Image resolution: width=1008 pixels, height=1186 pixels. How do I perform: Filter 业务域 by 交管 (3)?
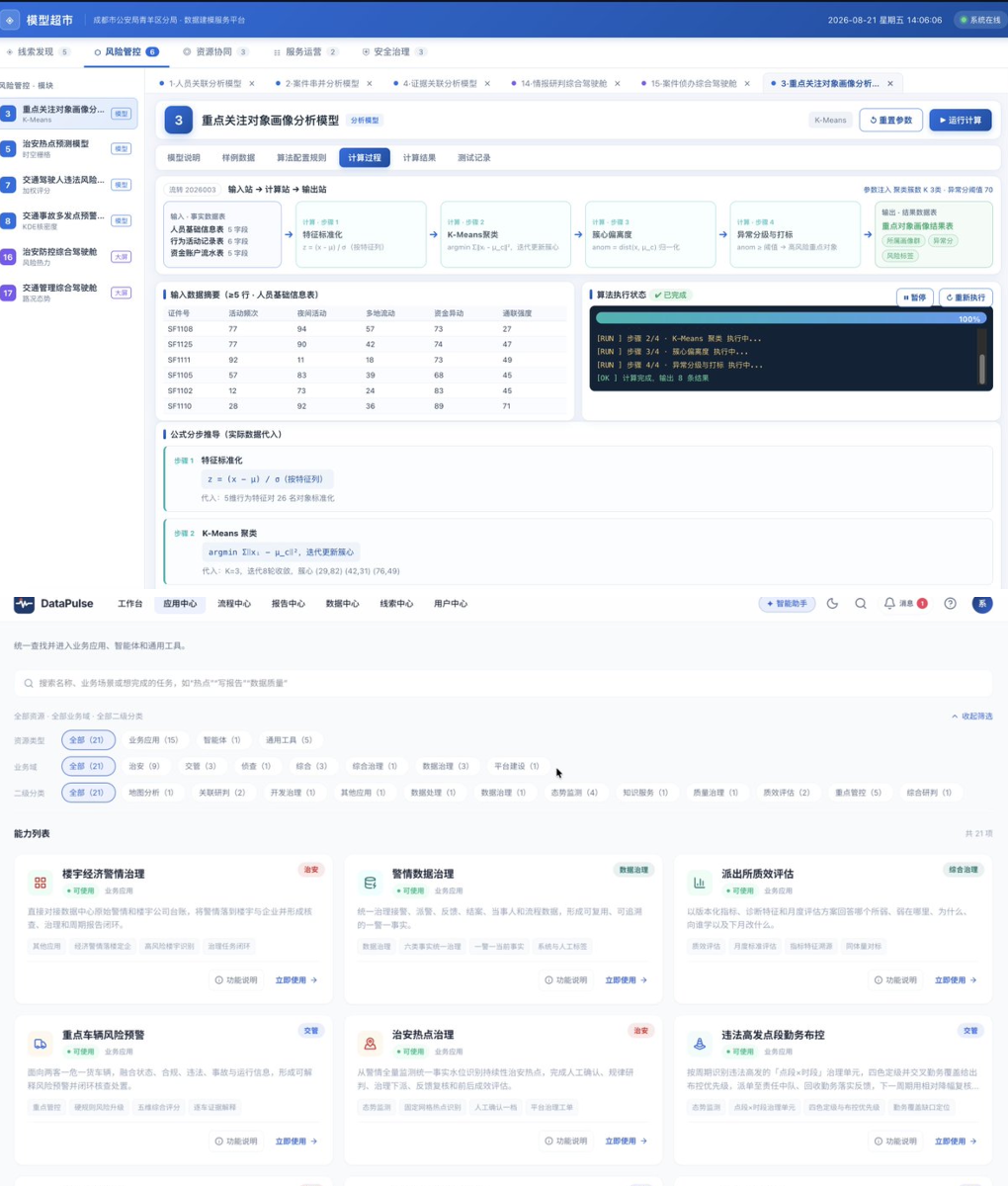[x=200, y=766]
